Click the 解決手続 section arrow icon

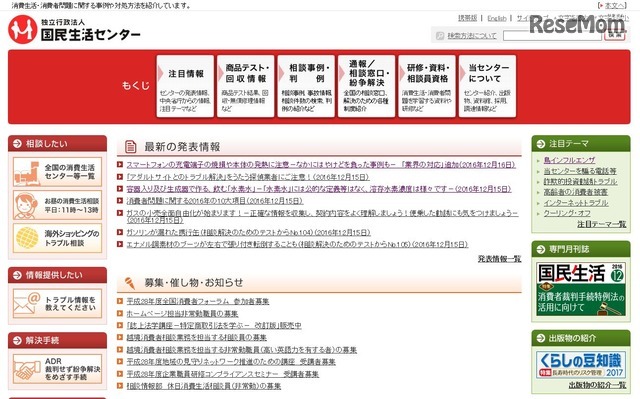17,341
